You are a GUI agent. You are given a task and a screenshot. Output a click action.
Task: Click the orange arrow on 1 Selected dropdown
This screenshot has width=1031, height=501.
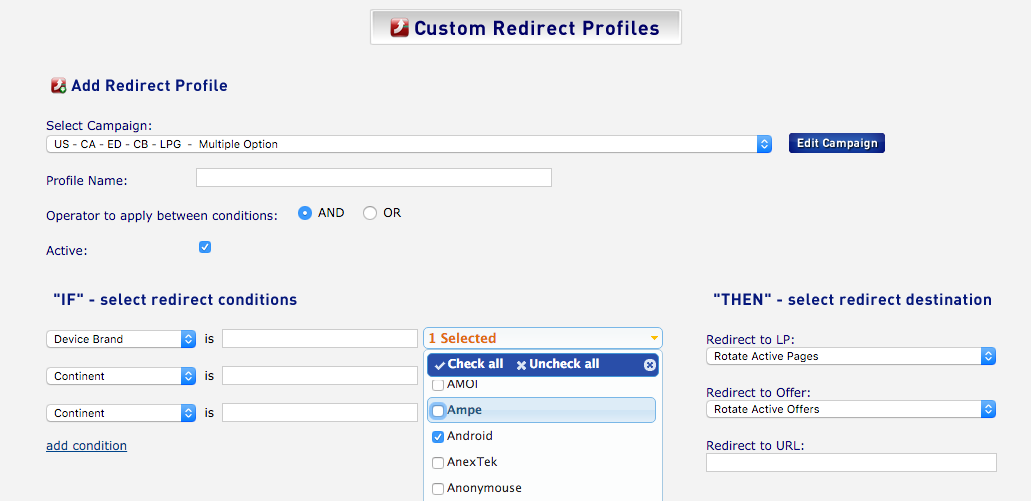click(x=654, y=338)
